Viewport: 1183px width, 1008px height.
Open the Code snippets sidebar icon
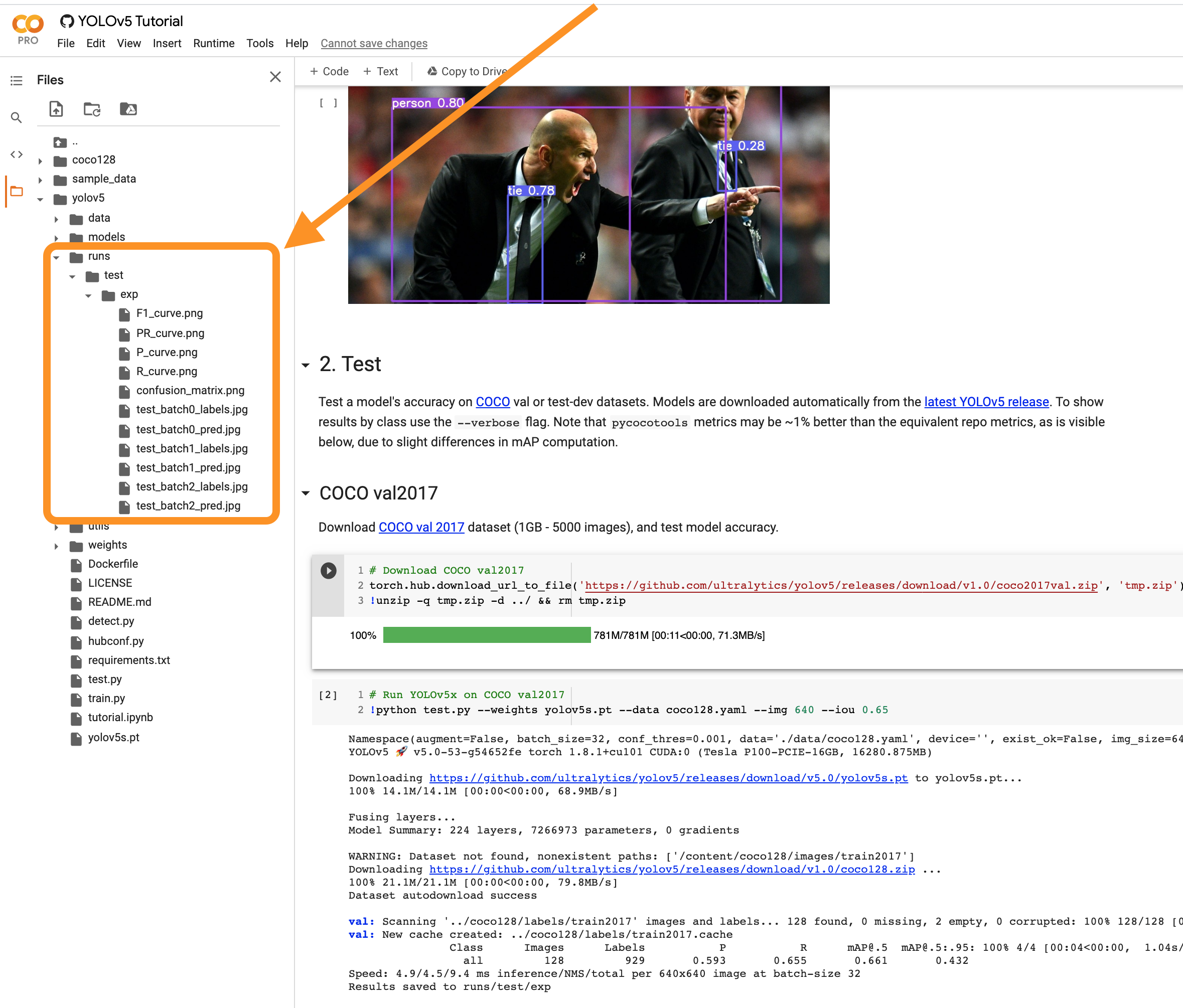click(x=17, y=154)
